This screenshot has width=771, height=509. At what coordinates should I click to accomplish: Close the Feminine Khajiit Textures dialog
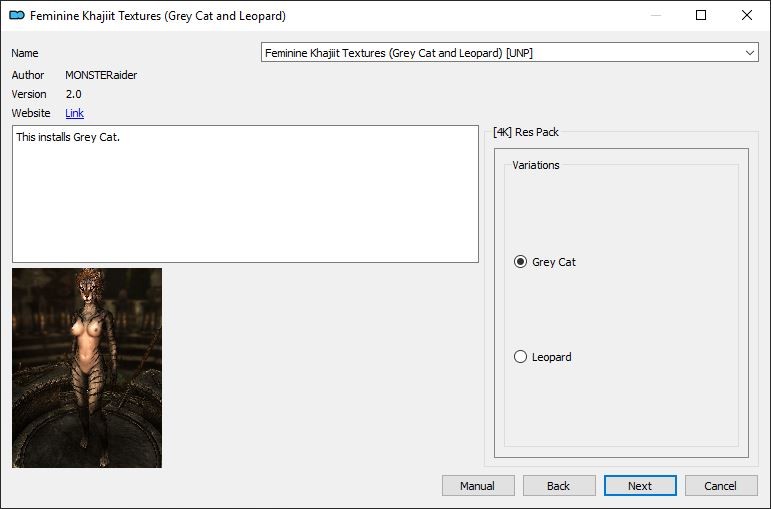[746, 15]
